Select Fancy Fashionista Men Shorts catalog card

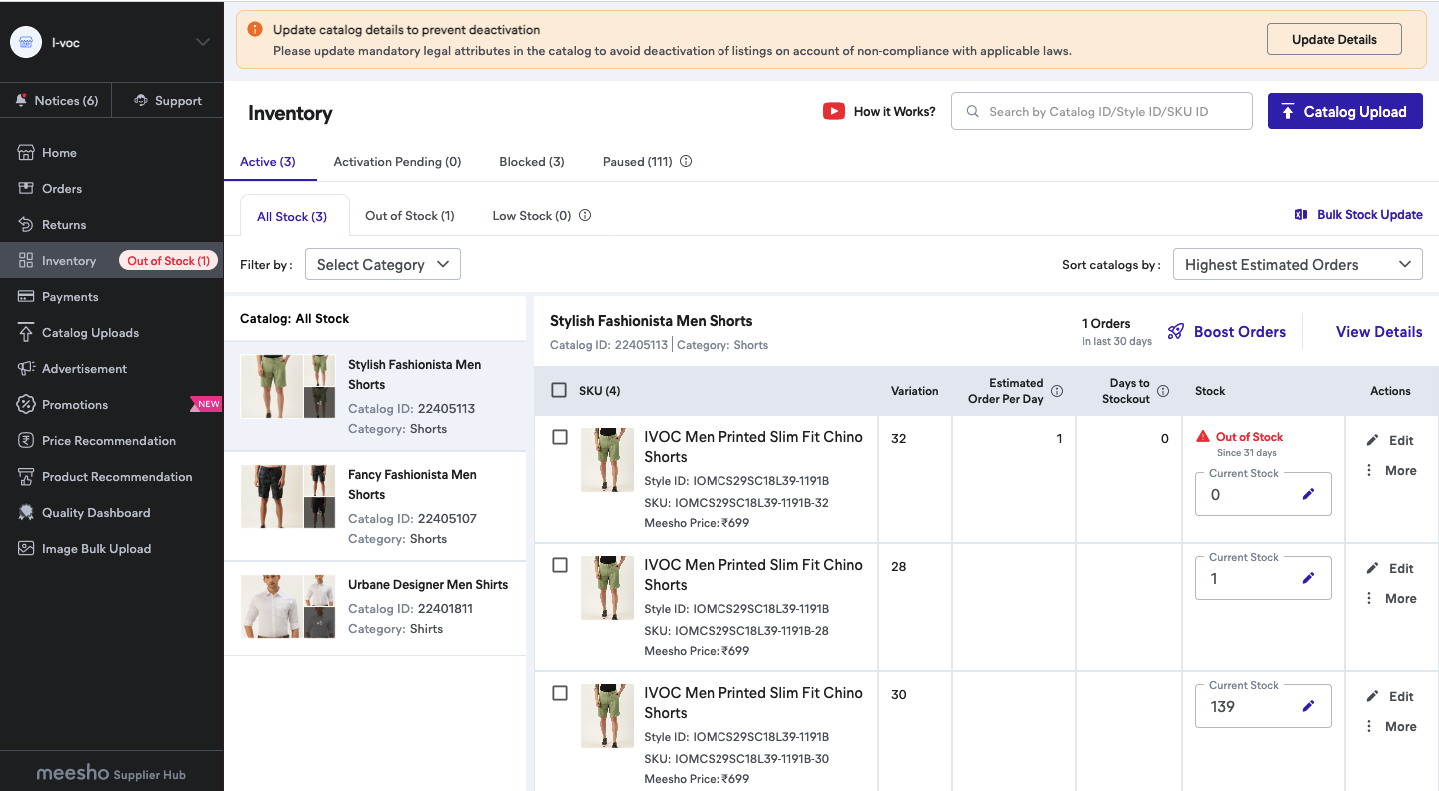pyautogui.click(x=375, y=506)
